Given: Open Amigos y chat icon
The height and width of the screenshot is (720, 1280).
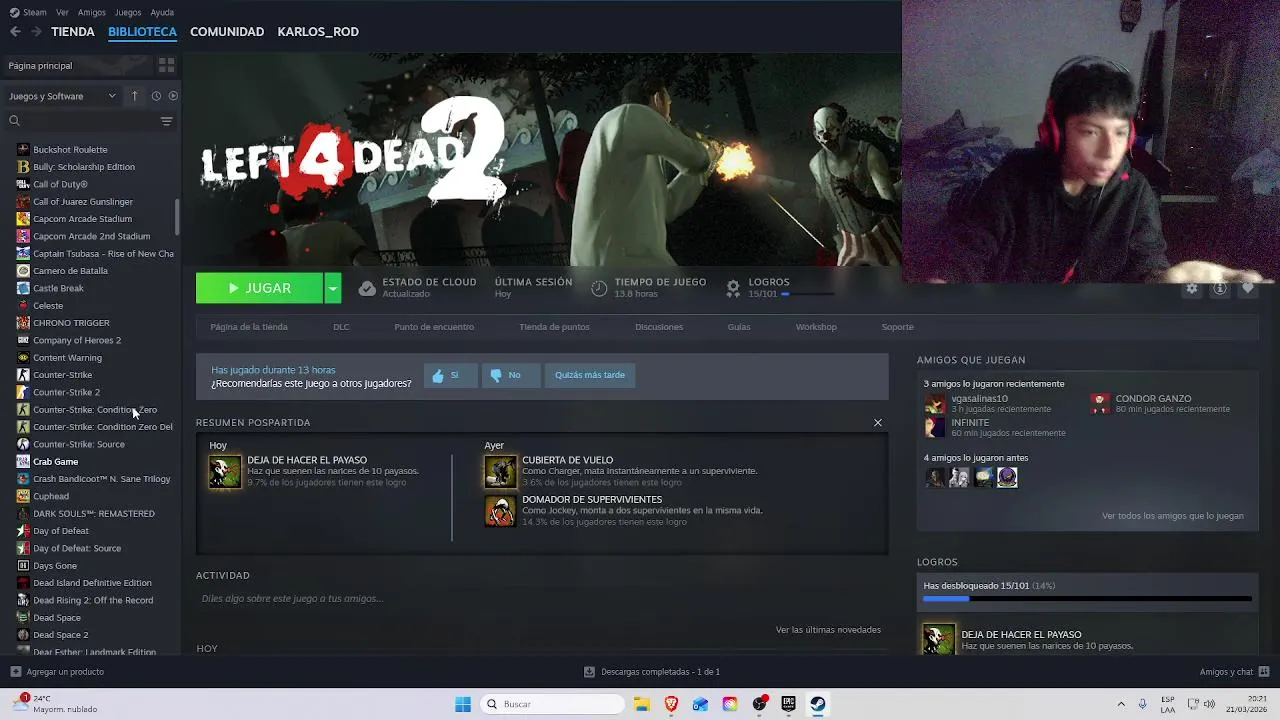Looking at the screenshot, I should (1264, 672).
